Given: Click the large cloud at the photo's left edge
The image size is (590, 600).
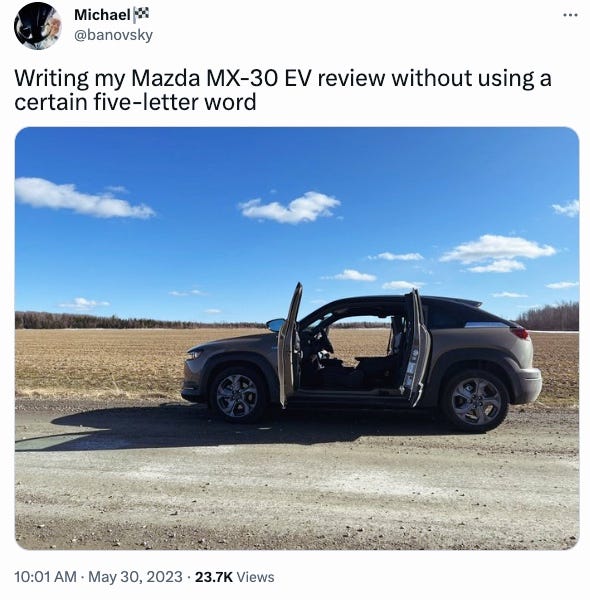Looking at the screenshot, I should (82, 198).
